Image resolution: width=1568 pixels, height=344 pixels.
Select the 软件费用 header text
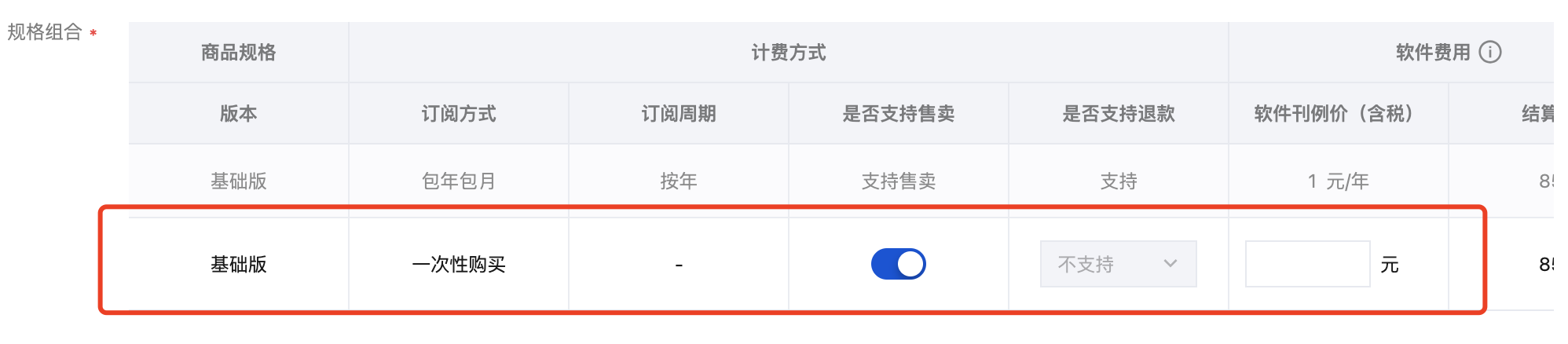coord(1433,53)
